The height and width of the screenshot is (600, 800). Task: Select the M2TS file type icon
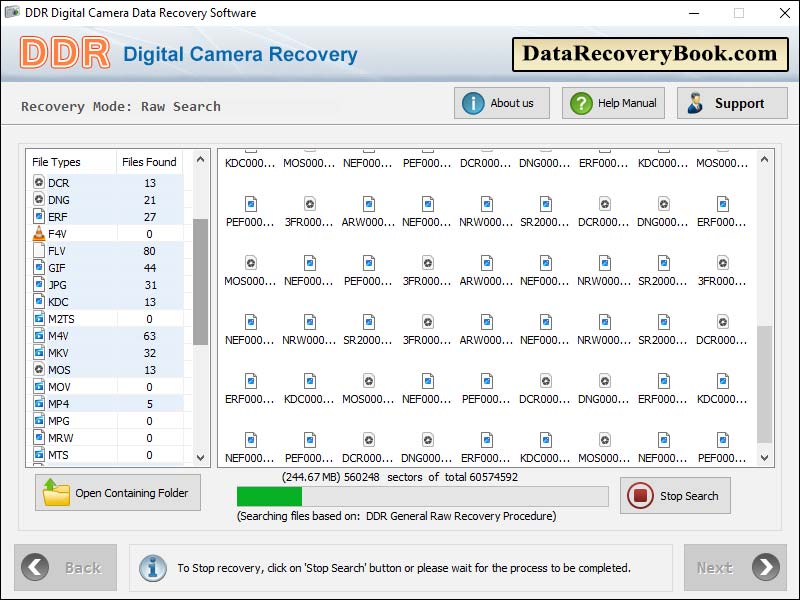[x=39, y=318]
